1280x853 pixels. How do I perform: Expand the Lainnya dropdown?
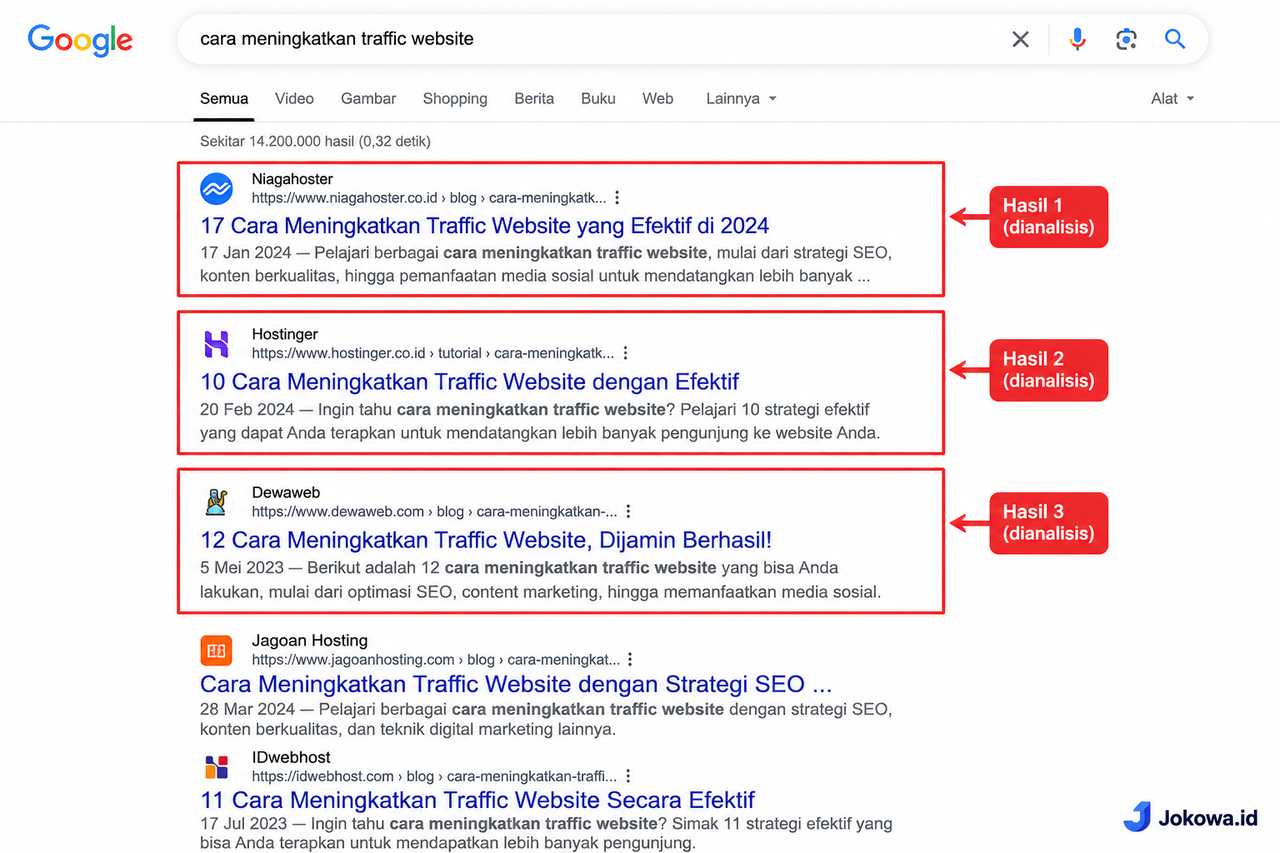(x=741, y=98)
